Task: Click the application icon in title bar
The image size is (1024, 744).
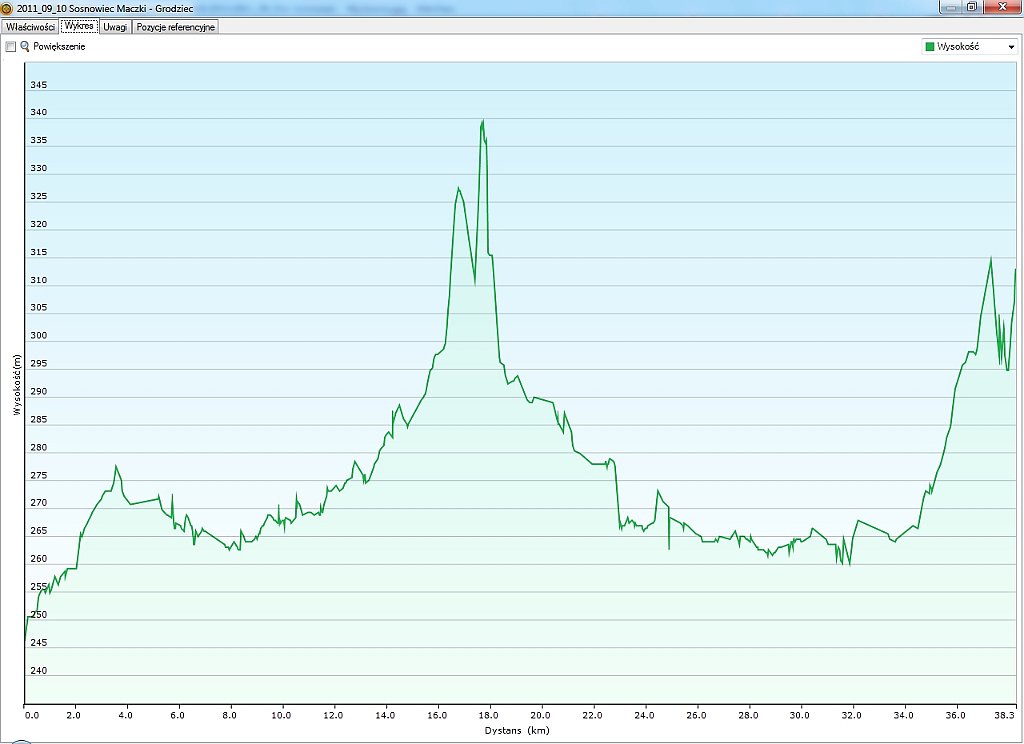Action: point(8,7)
